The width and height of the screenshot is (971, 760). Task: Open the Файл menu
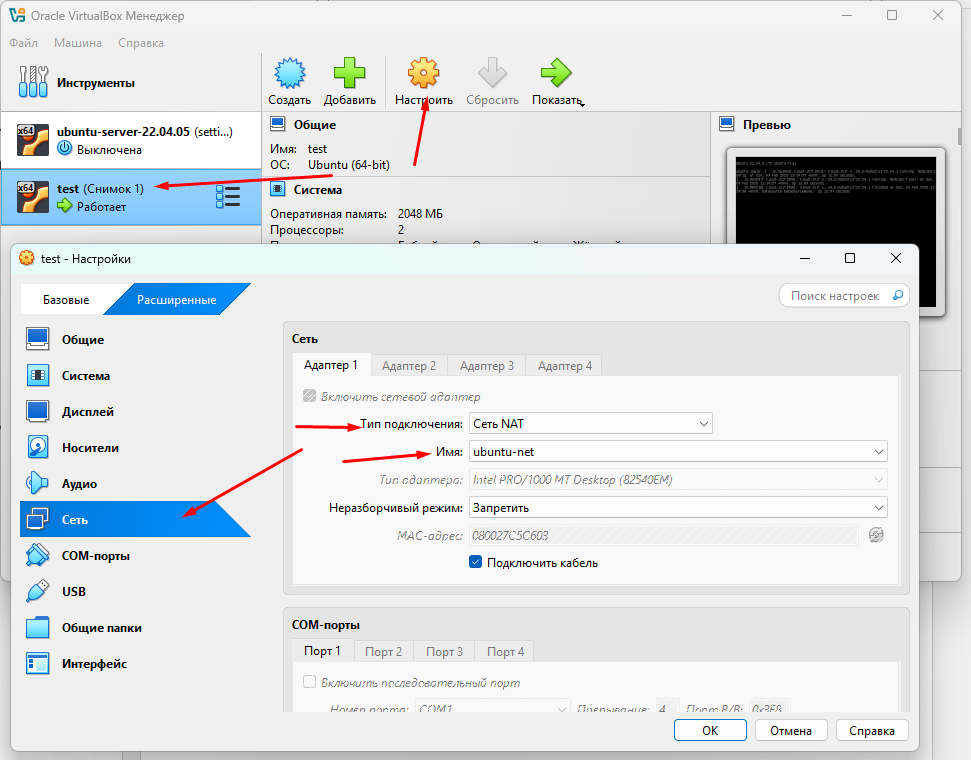click(24, 43)
